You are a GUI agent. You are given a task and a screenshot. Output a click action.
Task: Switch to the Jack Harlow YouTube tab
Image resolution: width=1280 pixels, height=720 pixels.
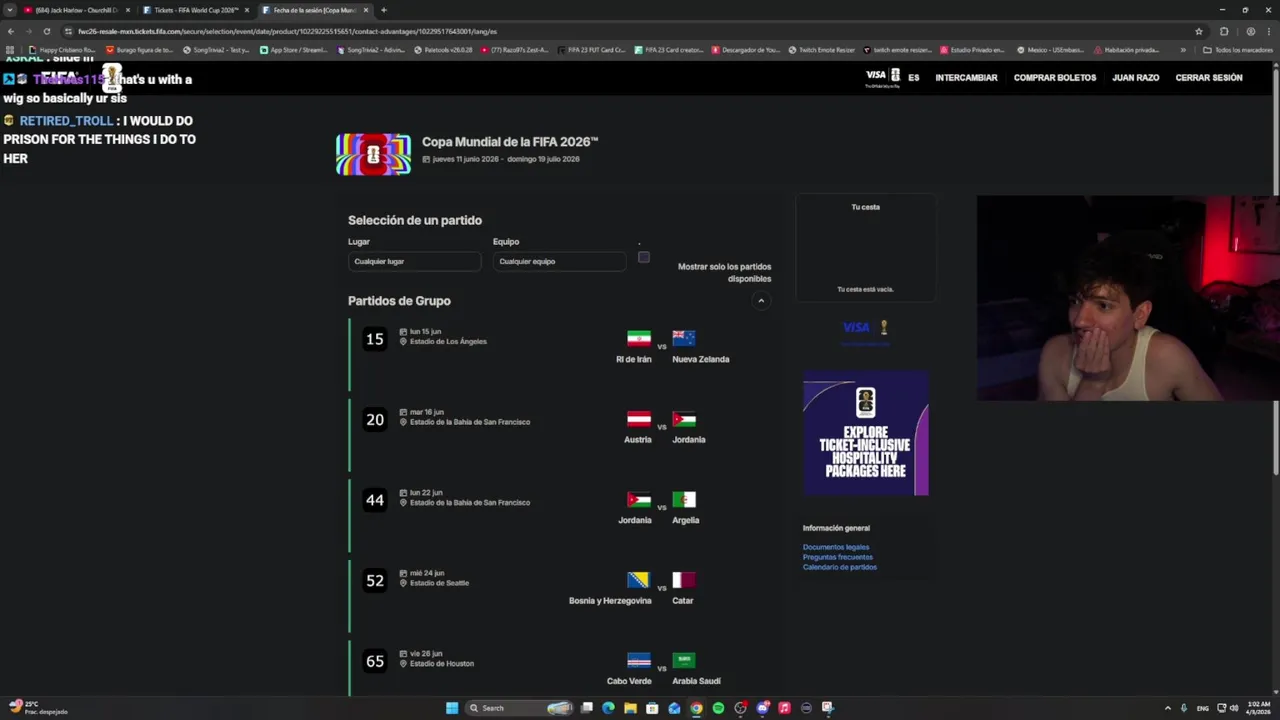[76, 10]
